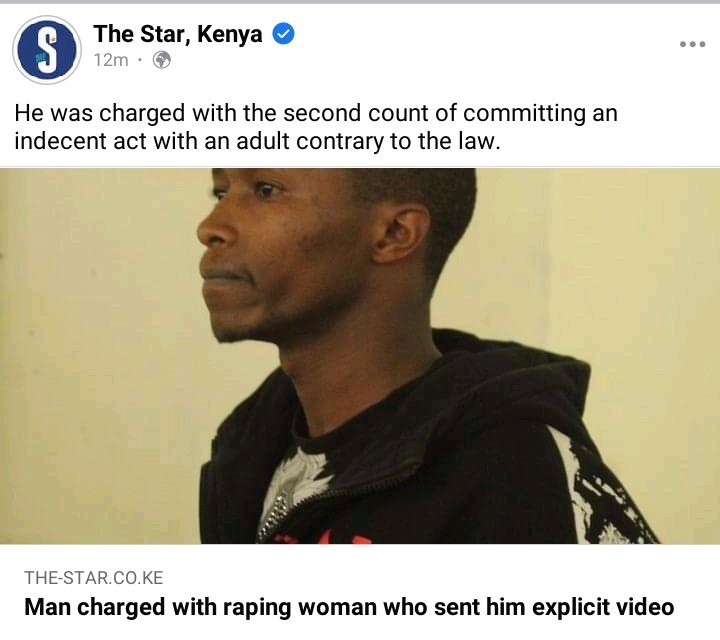Click the 12m post timestamp
Image resolution: width=720 pixels, height=640 pixels.
(111, 60)
